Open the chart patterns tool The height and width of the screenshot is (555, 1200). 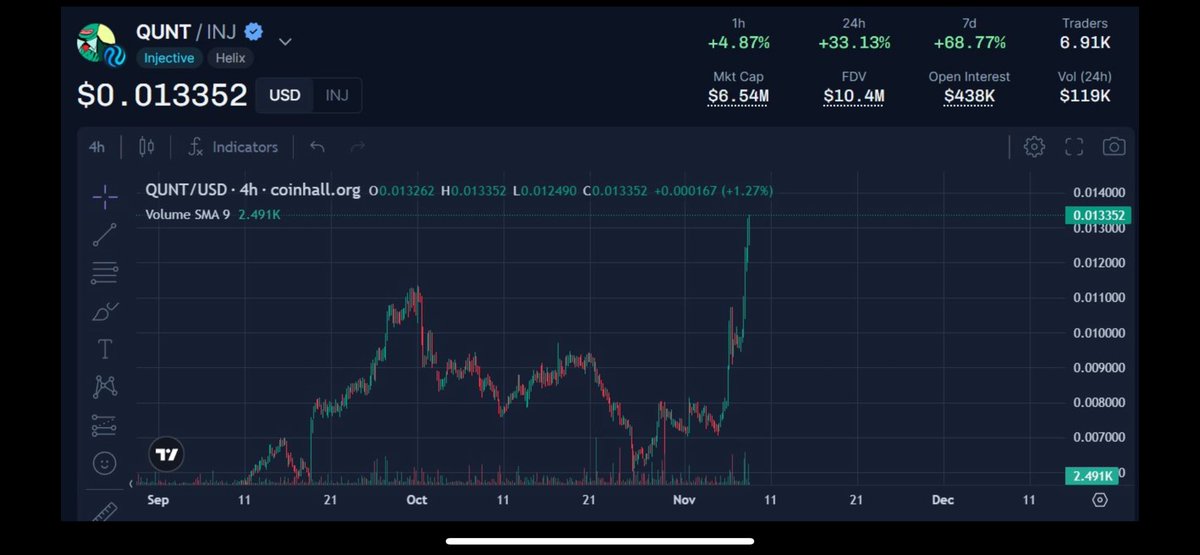point(105,386)
